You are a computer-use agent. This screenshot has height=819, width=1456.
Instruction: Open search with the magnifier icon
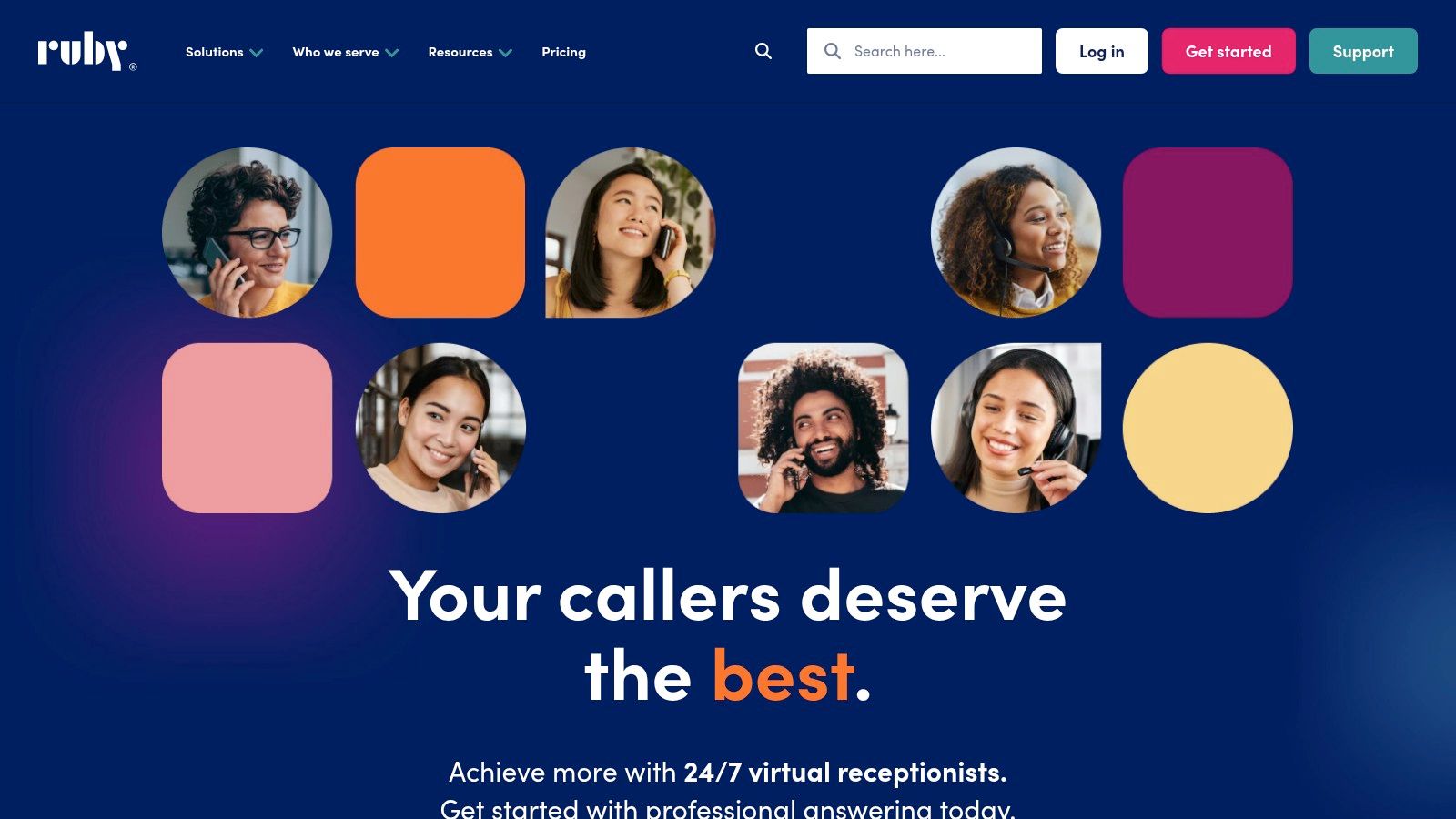coord(763,52)
